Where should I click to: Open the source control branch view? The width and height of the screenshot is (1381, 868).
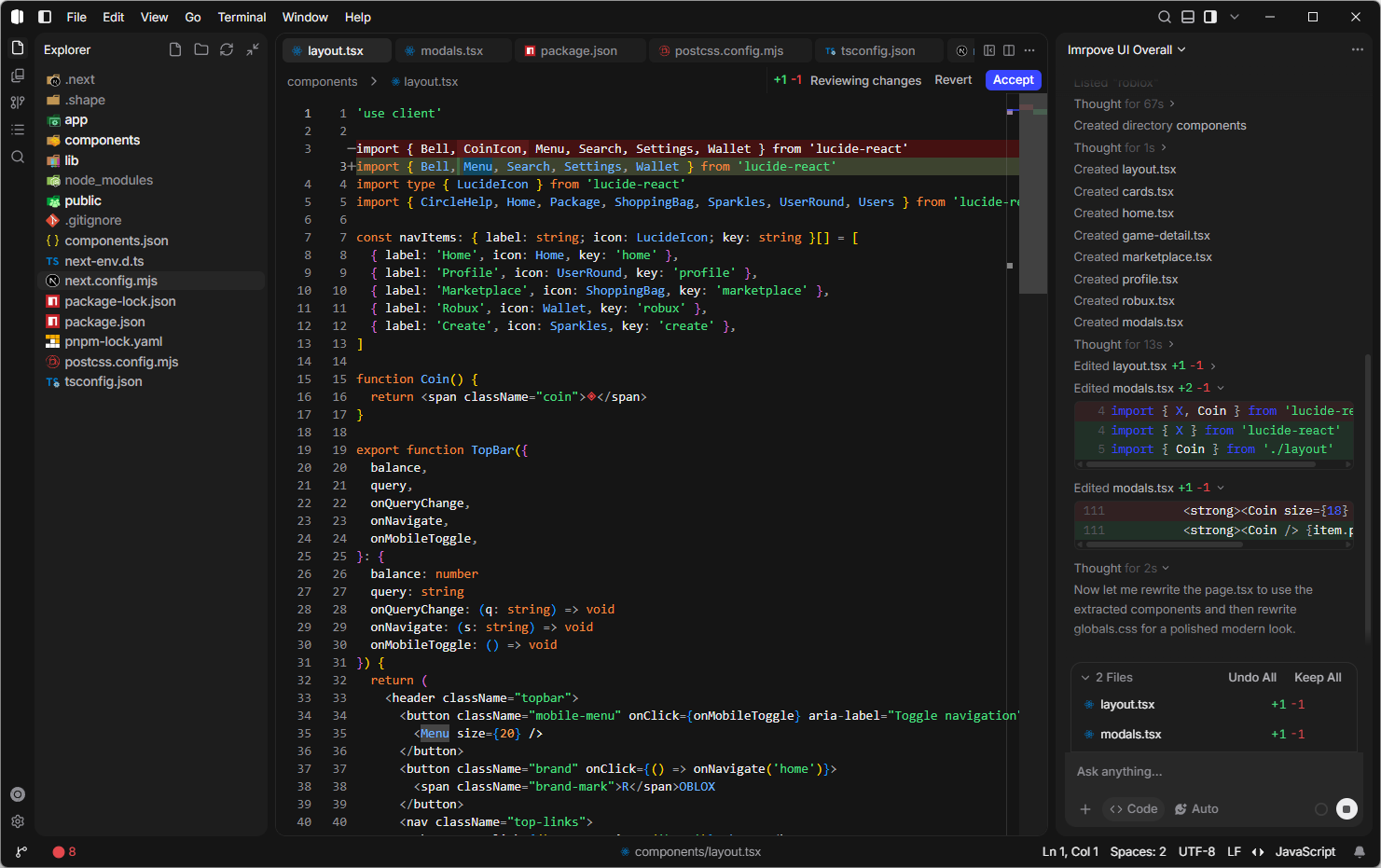tap(18, 103)
